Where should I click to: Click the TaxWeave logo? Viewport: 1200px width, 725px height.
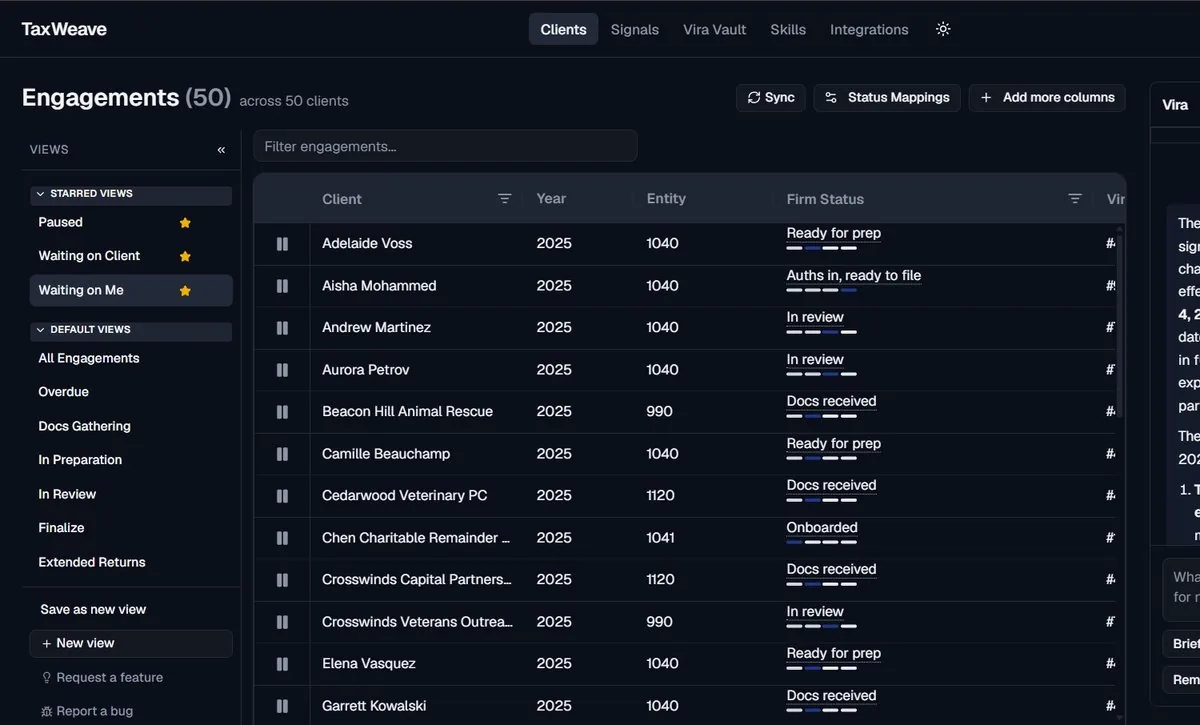pyautogui.click(x=64, y=29)
